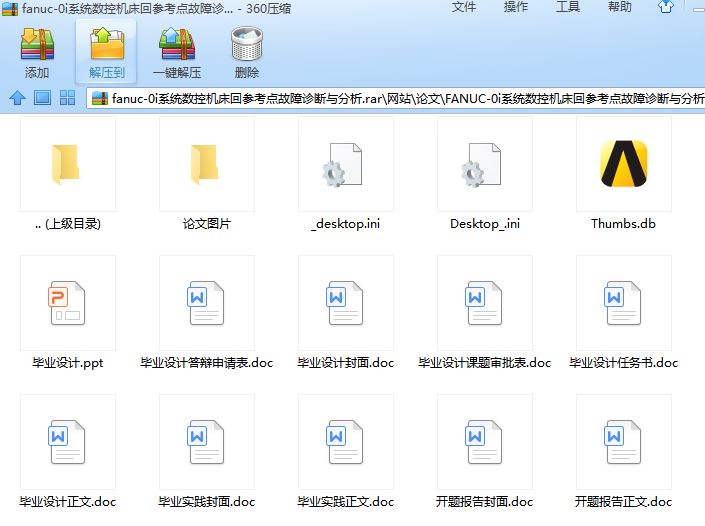
Task: Select the 开题报告封面.doc document icon
Action: pos(485,442)
